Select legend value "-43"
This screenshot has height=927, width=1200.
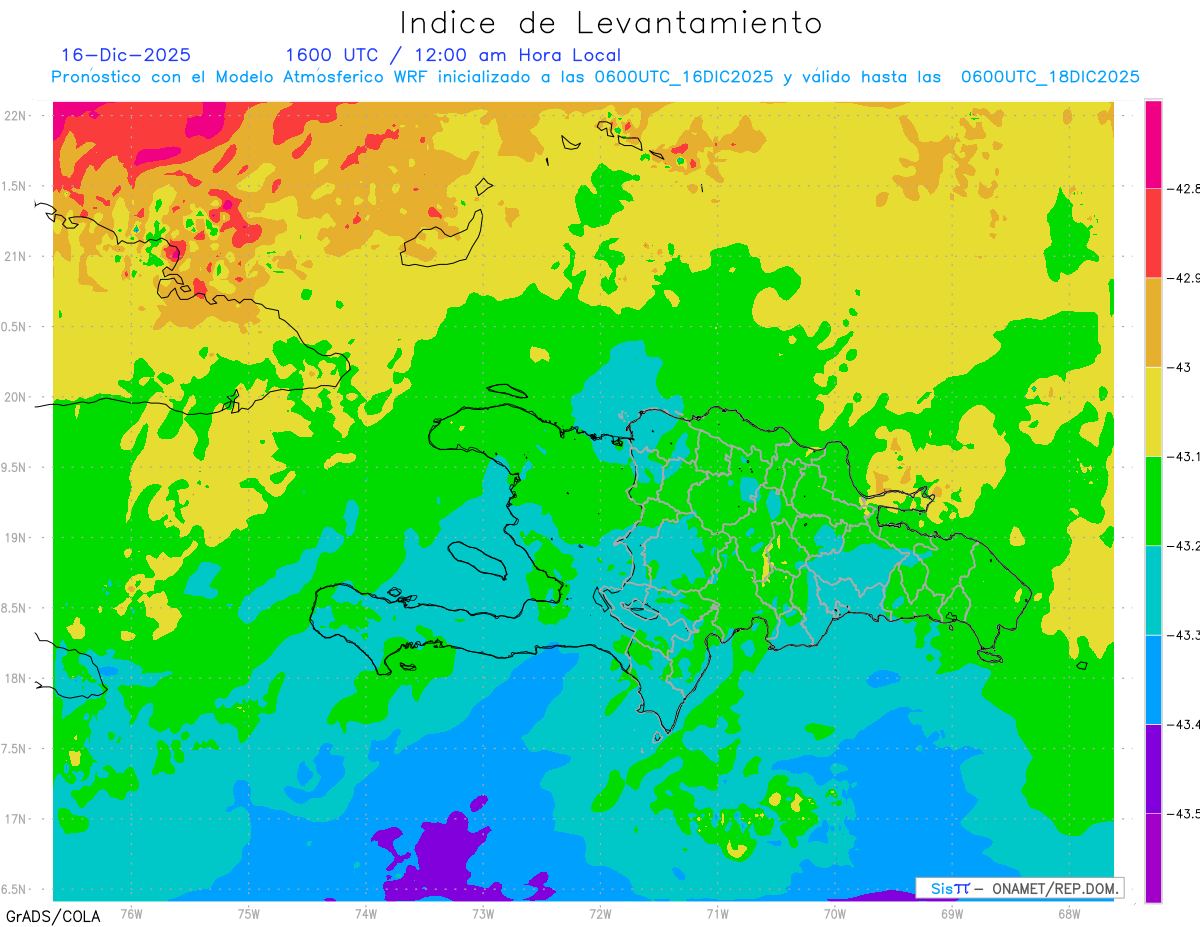click(1180, 367)
